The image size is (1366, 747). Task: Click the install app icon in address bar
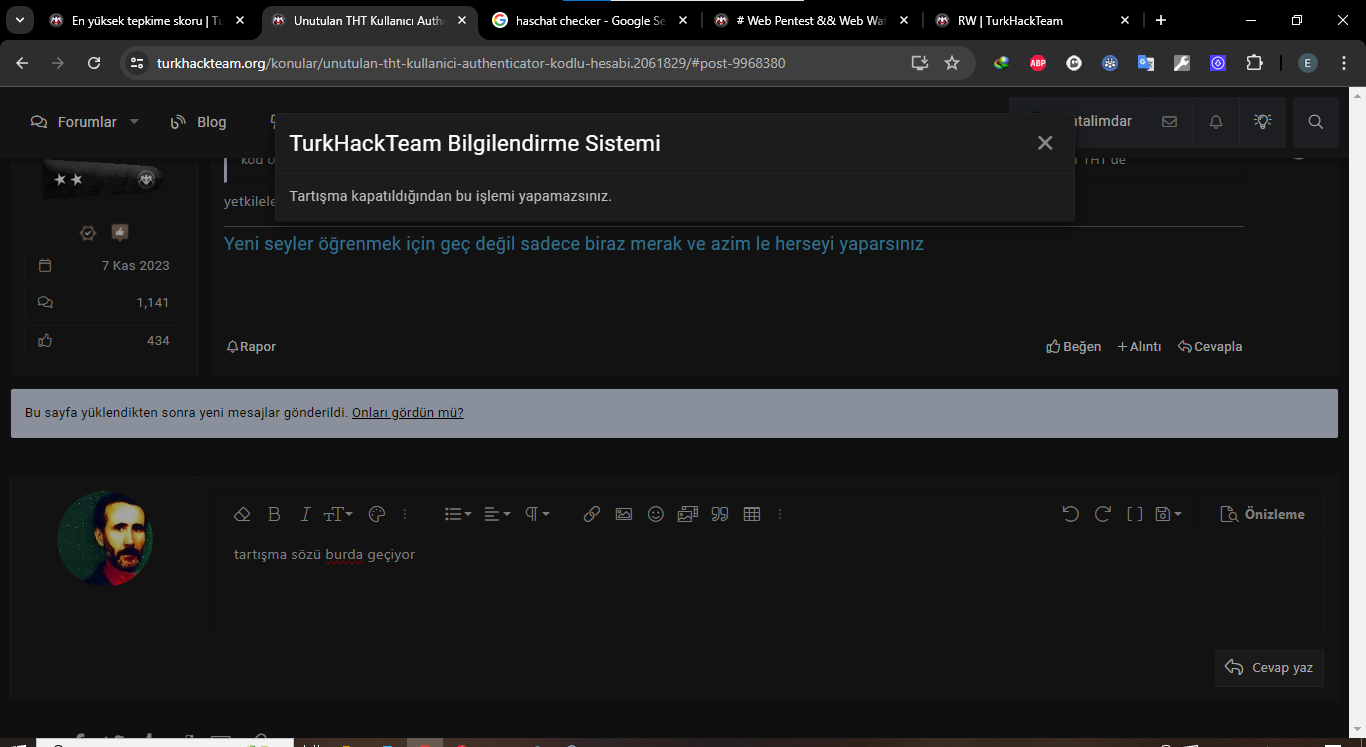click(920, 63)
